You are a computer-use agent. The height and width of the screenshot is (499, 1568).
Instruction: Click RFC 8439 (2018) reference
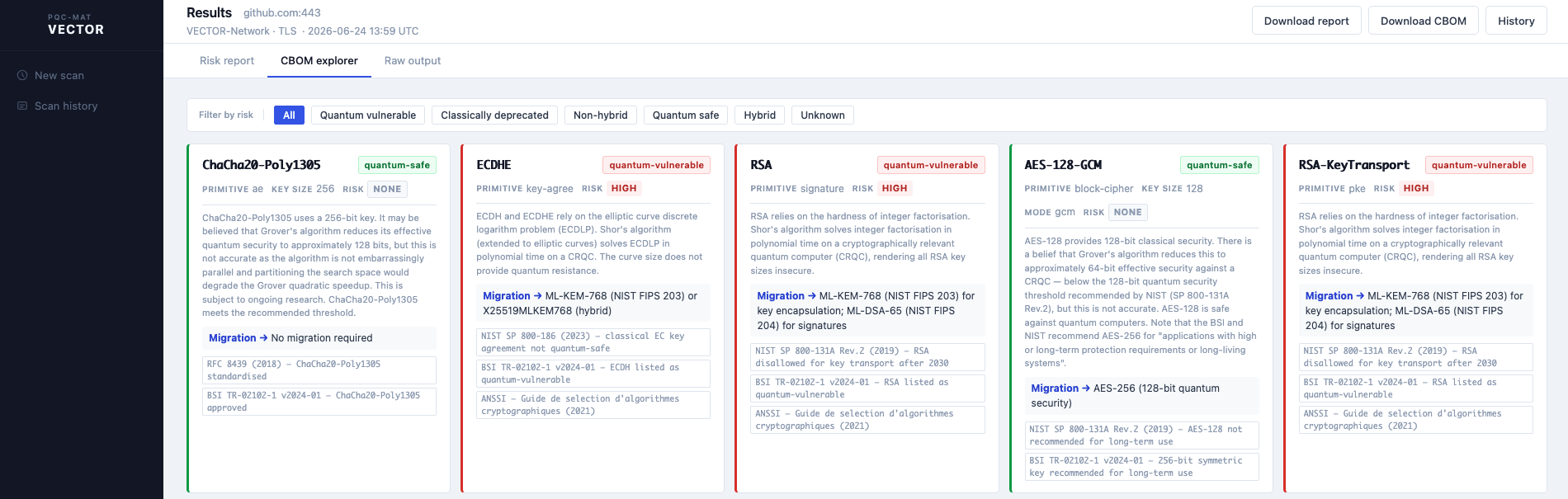coord(319,370)
